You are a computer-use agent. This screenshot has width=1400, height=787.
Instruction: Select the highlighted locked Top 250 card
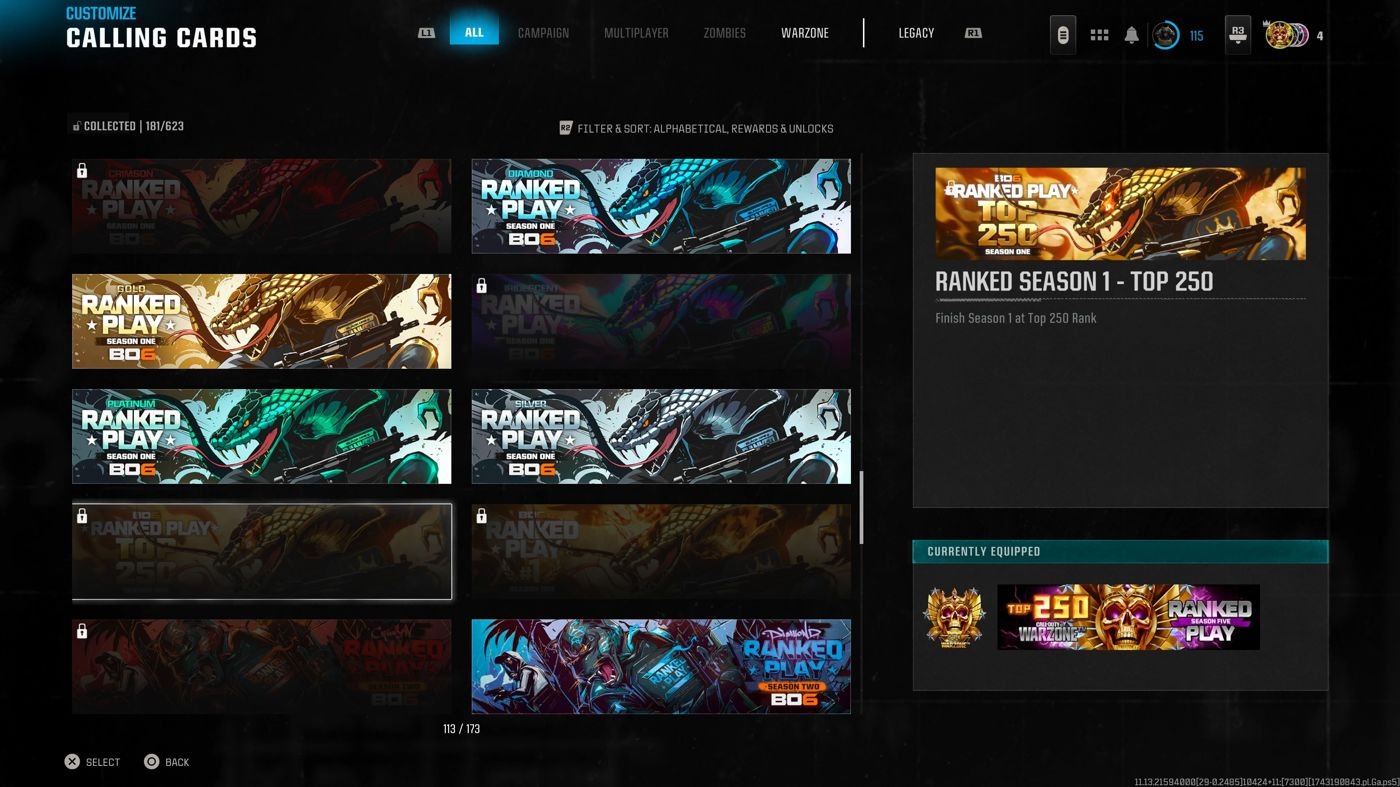262,551
